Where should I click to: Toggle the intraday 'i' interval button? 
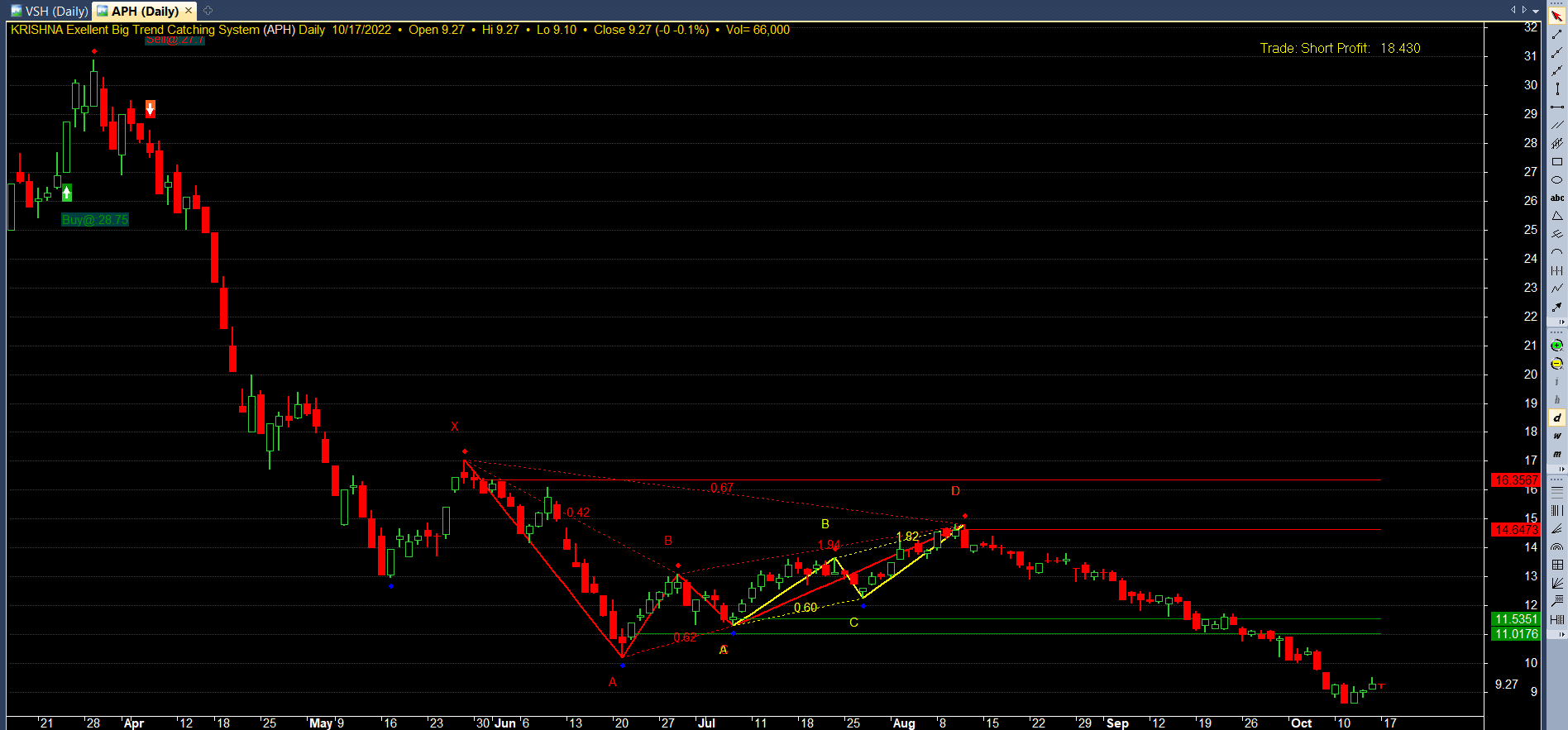[x=1557, y=382]
